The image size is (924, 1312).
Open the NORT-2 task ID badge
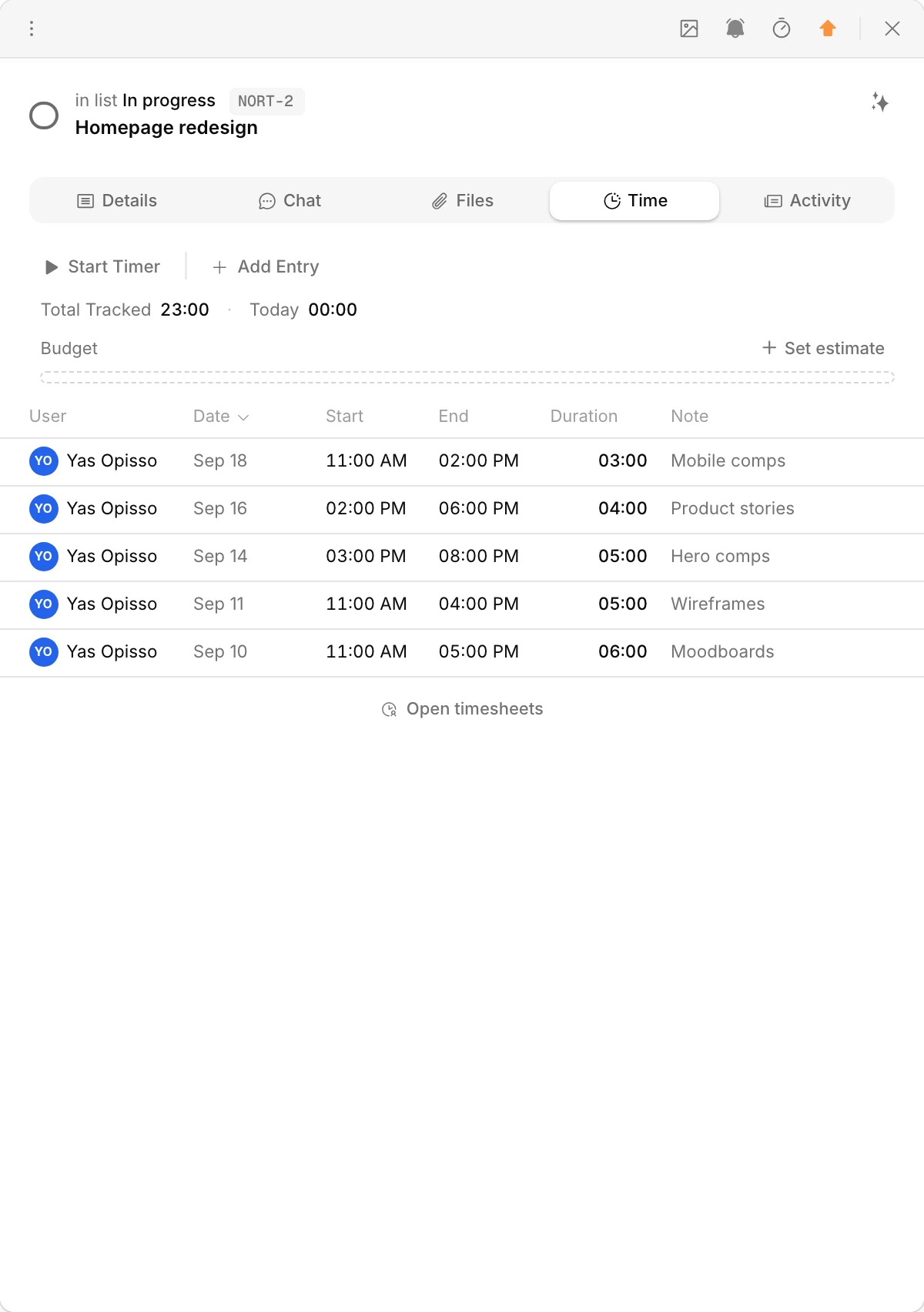266,101
